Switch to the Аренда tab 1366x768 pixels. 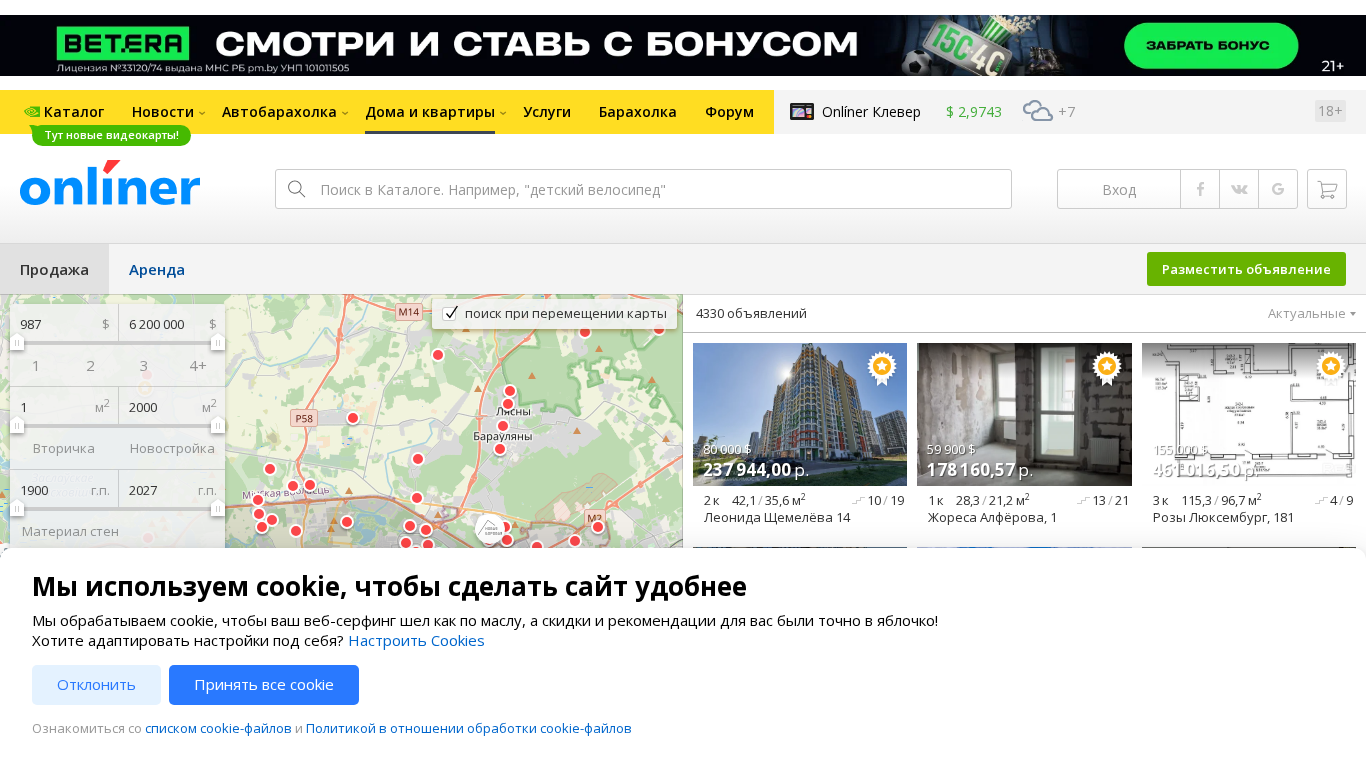[157, 269]
